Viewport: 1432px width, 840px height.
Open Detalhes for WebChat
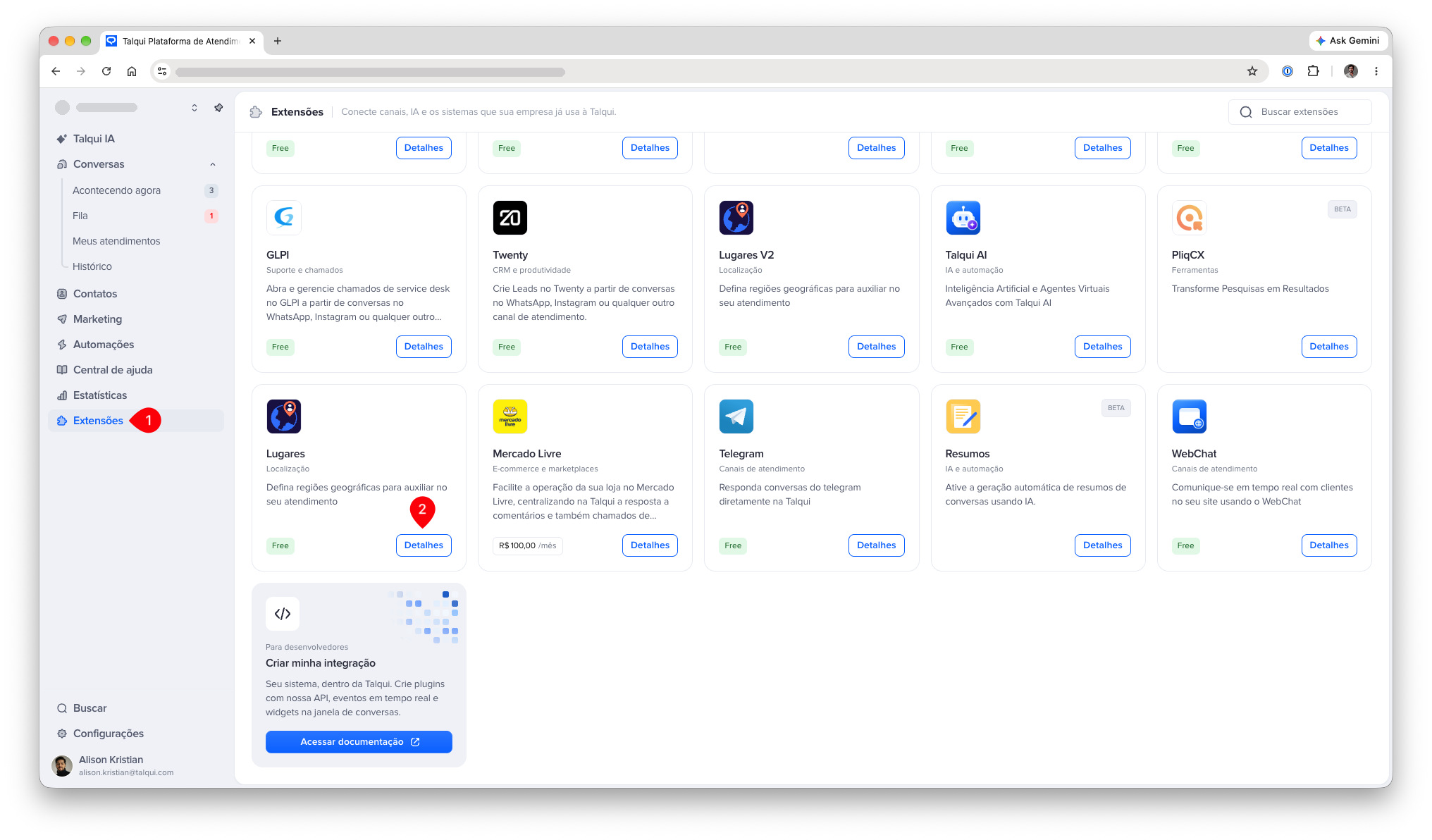coord(1329,545)
